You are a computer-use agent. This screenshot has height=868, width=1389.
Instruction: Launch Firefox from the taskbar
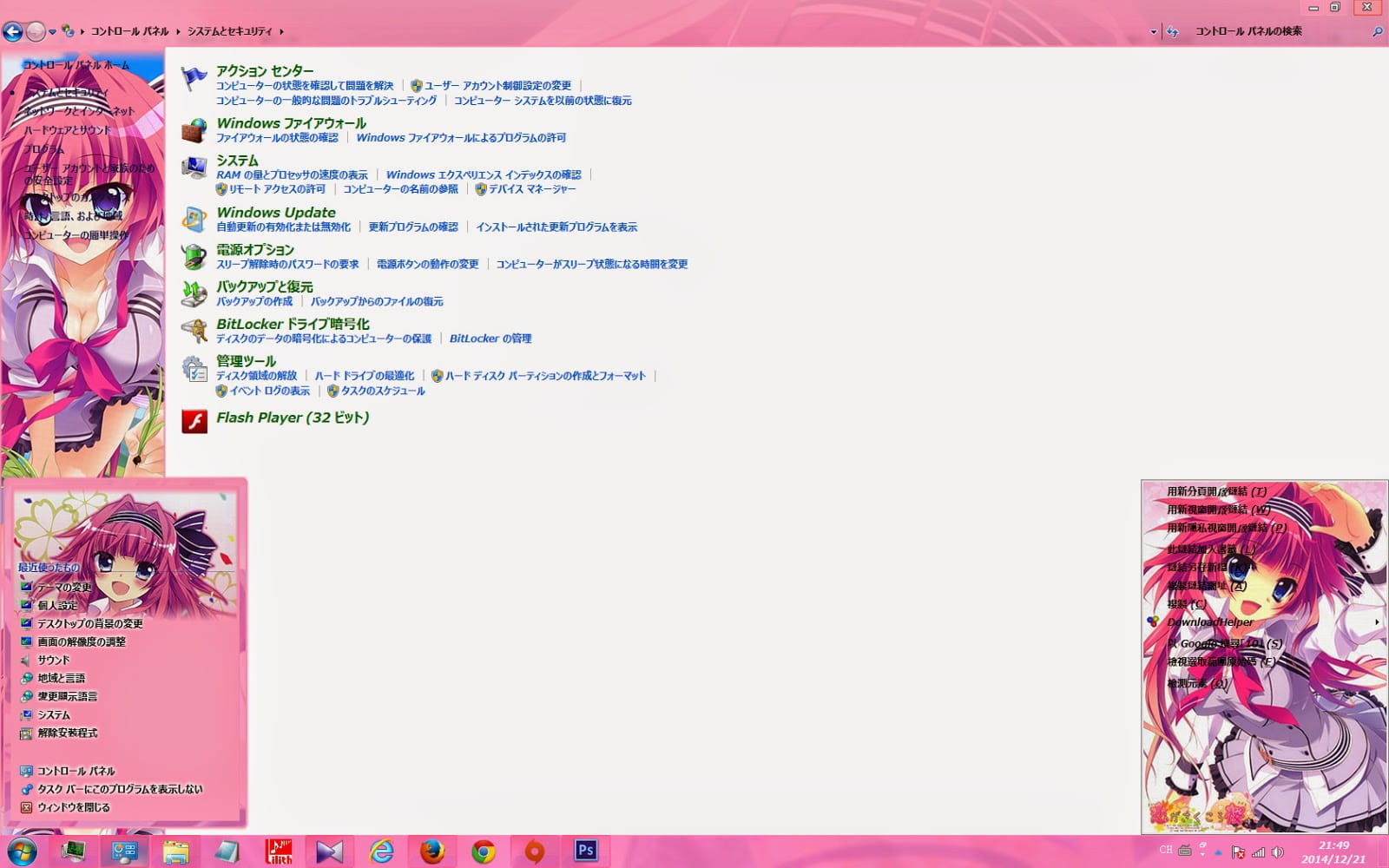point(434,852)
